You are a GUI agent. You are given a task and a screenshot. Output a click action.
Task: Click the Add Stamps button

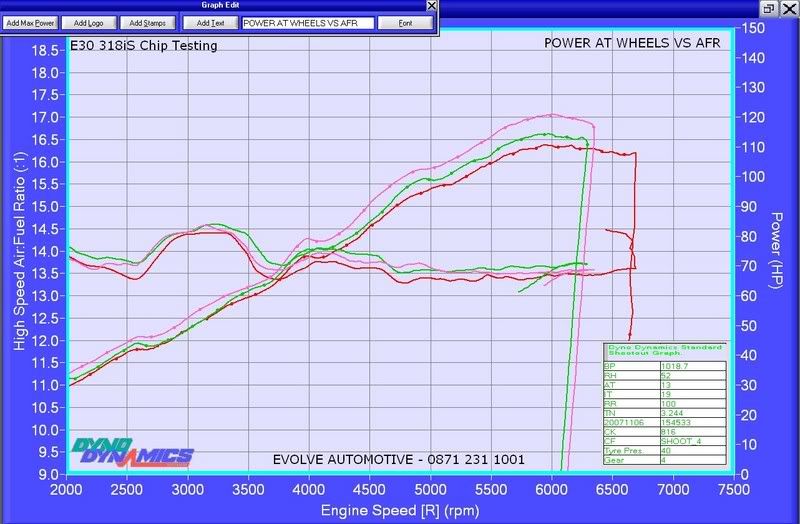coord(147,22)
